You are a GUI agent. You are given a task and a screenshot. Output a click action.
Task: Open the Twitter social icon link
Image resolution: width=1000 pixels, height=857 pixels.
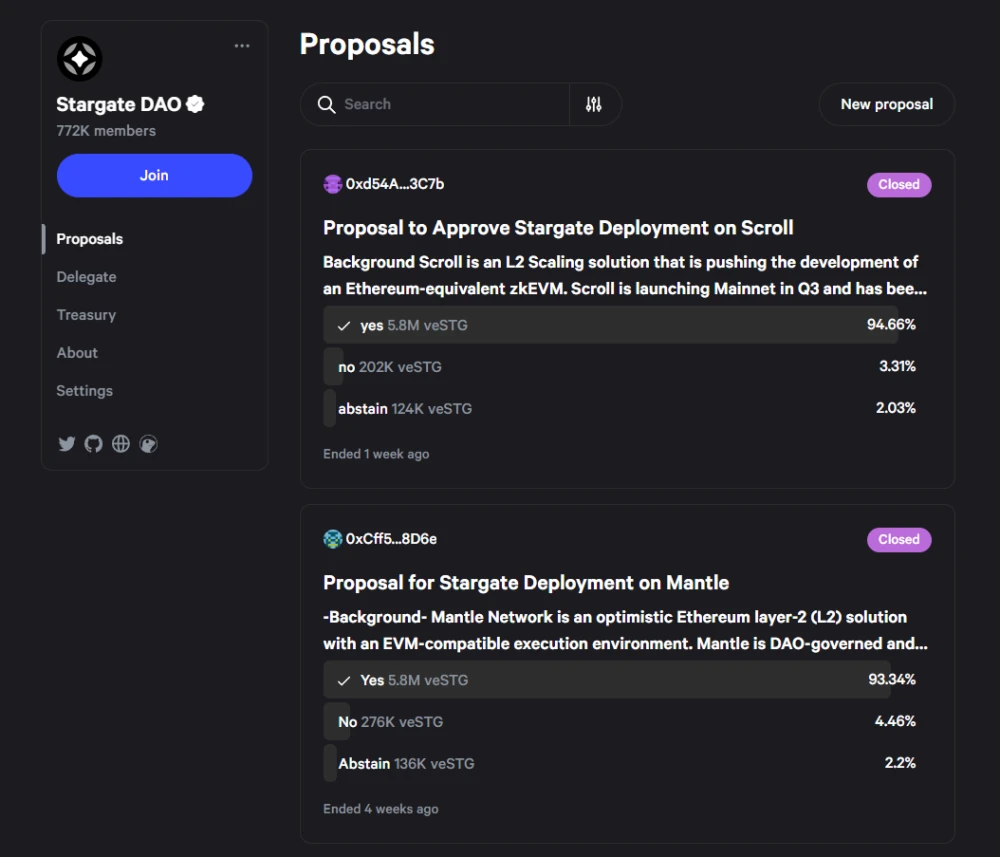[66, 444]
